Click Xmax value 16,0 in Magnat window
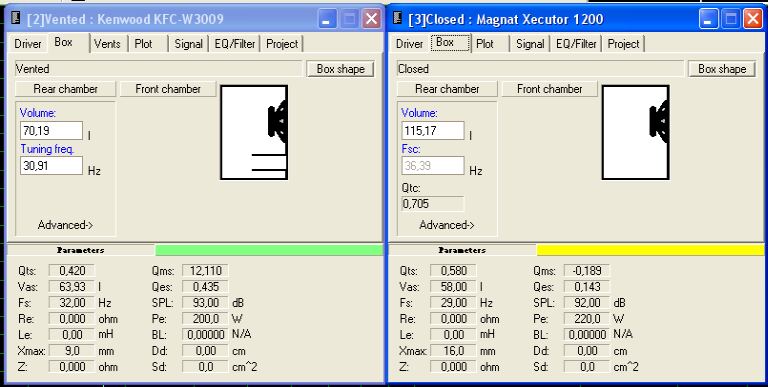 pos(453,351)
